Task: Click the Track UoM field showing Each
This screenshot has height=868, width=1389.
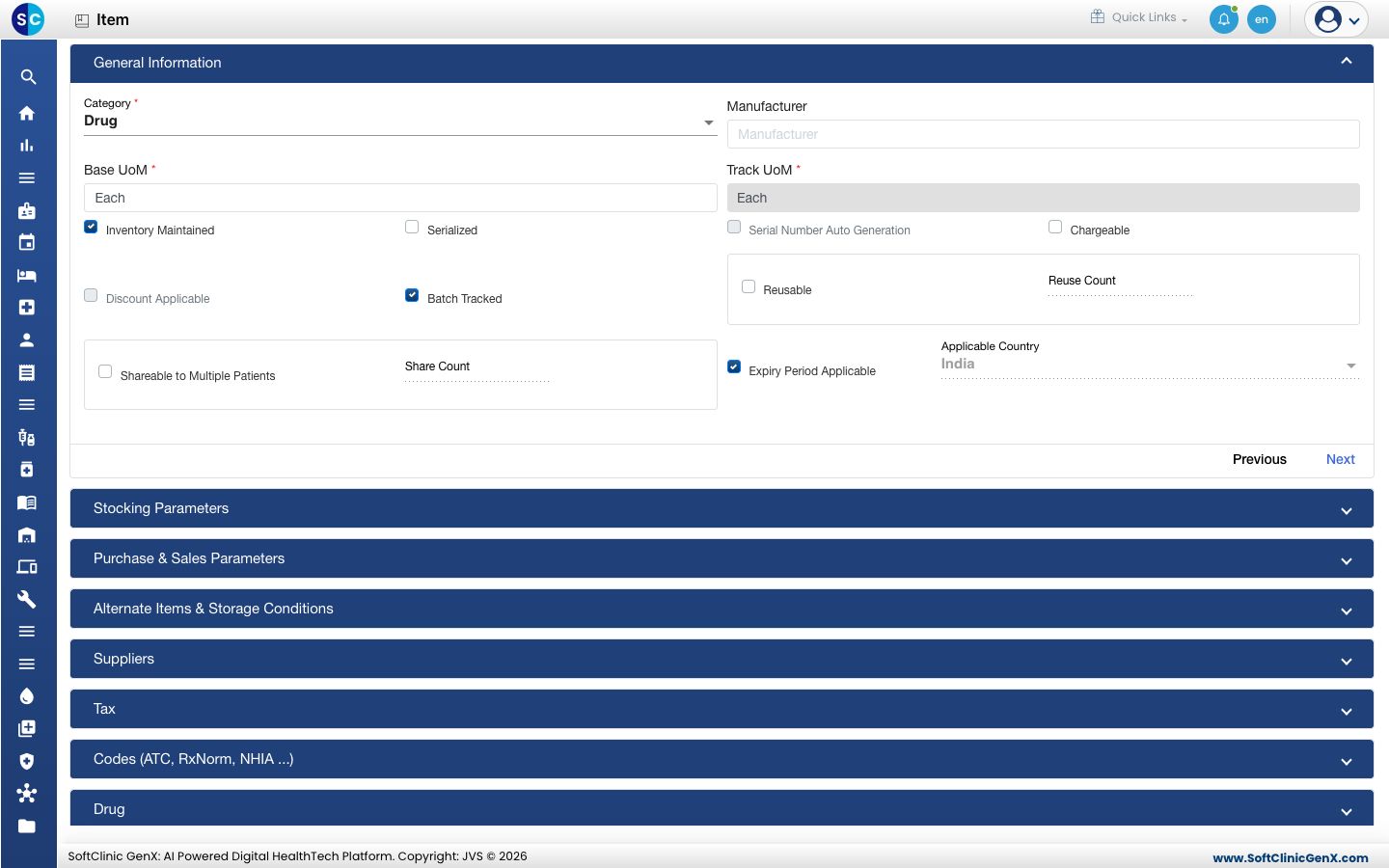Action: 1043,198
